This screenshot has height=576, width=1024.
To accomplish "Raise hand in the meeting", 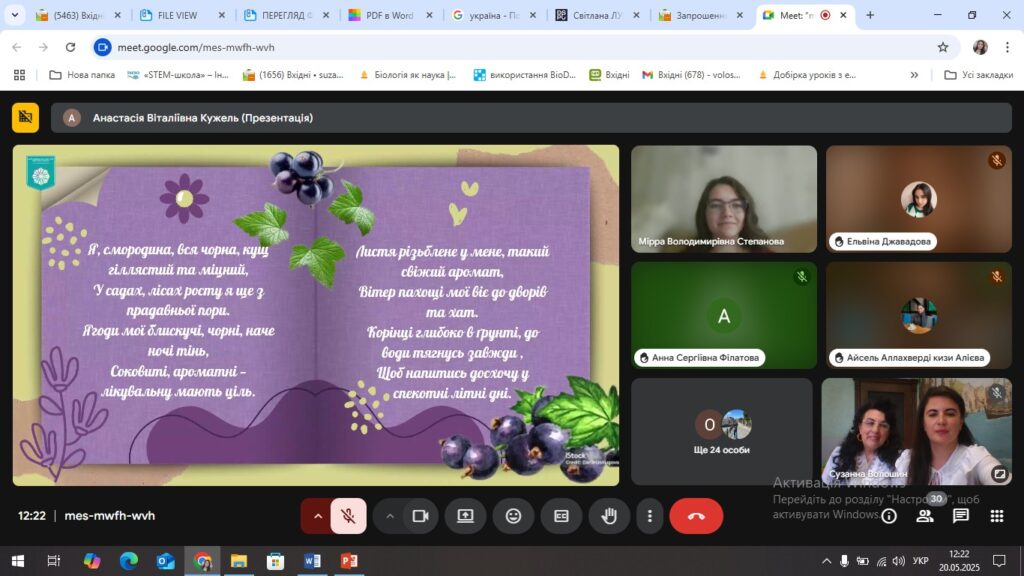I will point(609,516).
